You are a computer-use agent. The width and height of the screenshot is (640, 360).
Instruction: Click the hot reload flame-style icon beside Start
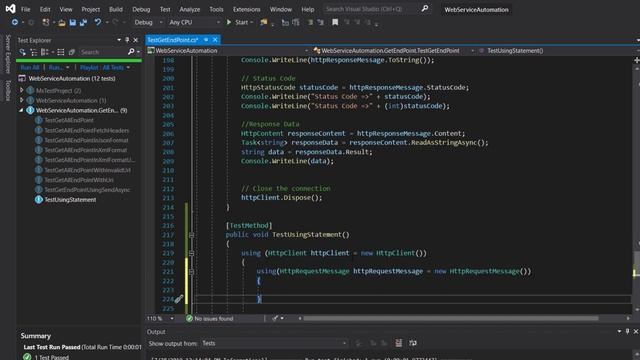pos(264,22)
